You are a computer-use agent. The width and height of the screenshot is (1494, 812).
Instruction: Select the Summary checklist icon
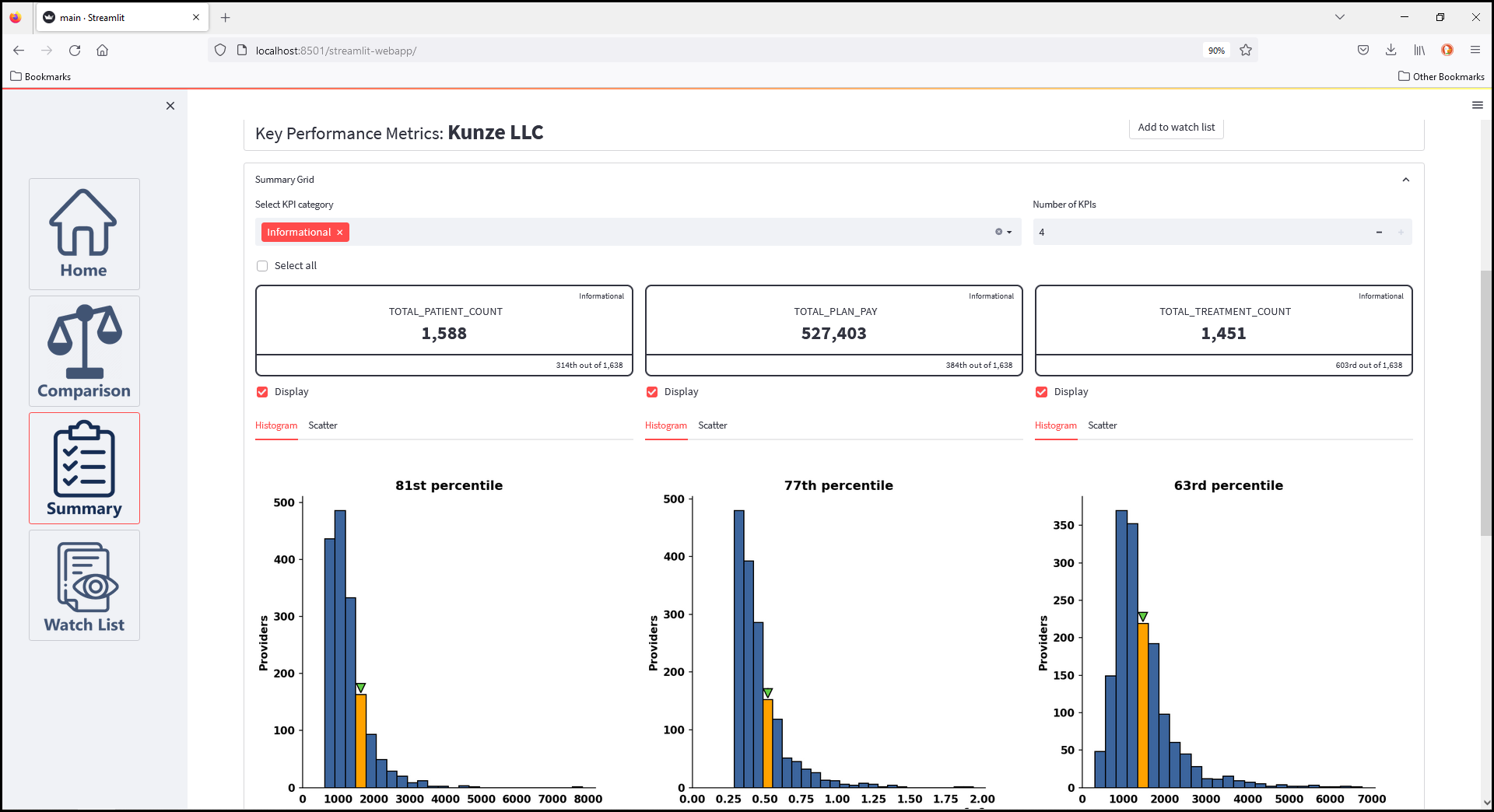(x=84, y=468)
